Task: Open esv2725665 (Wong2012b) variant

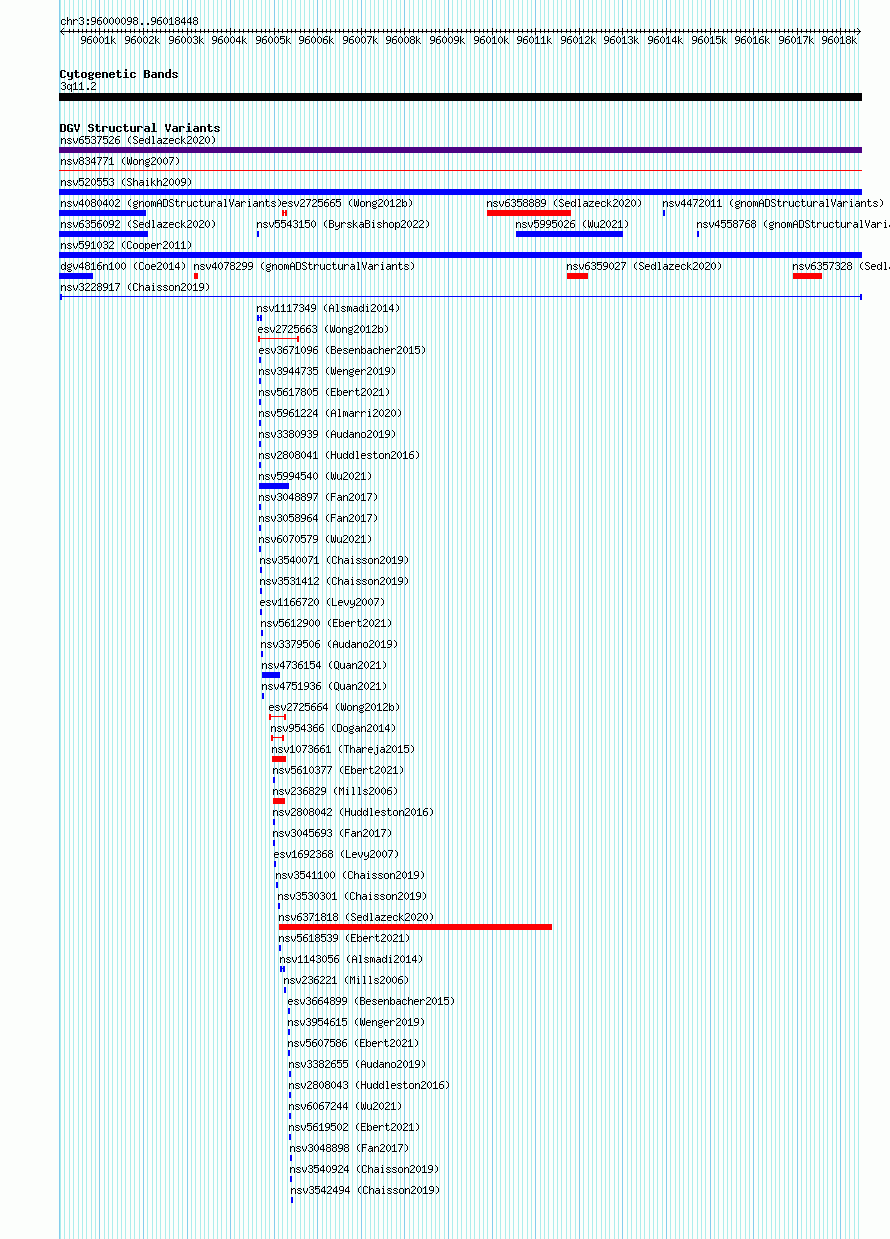Action: (347, 203)
